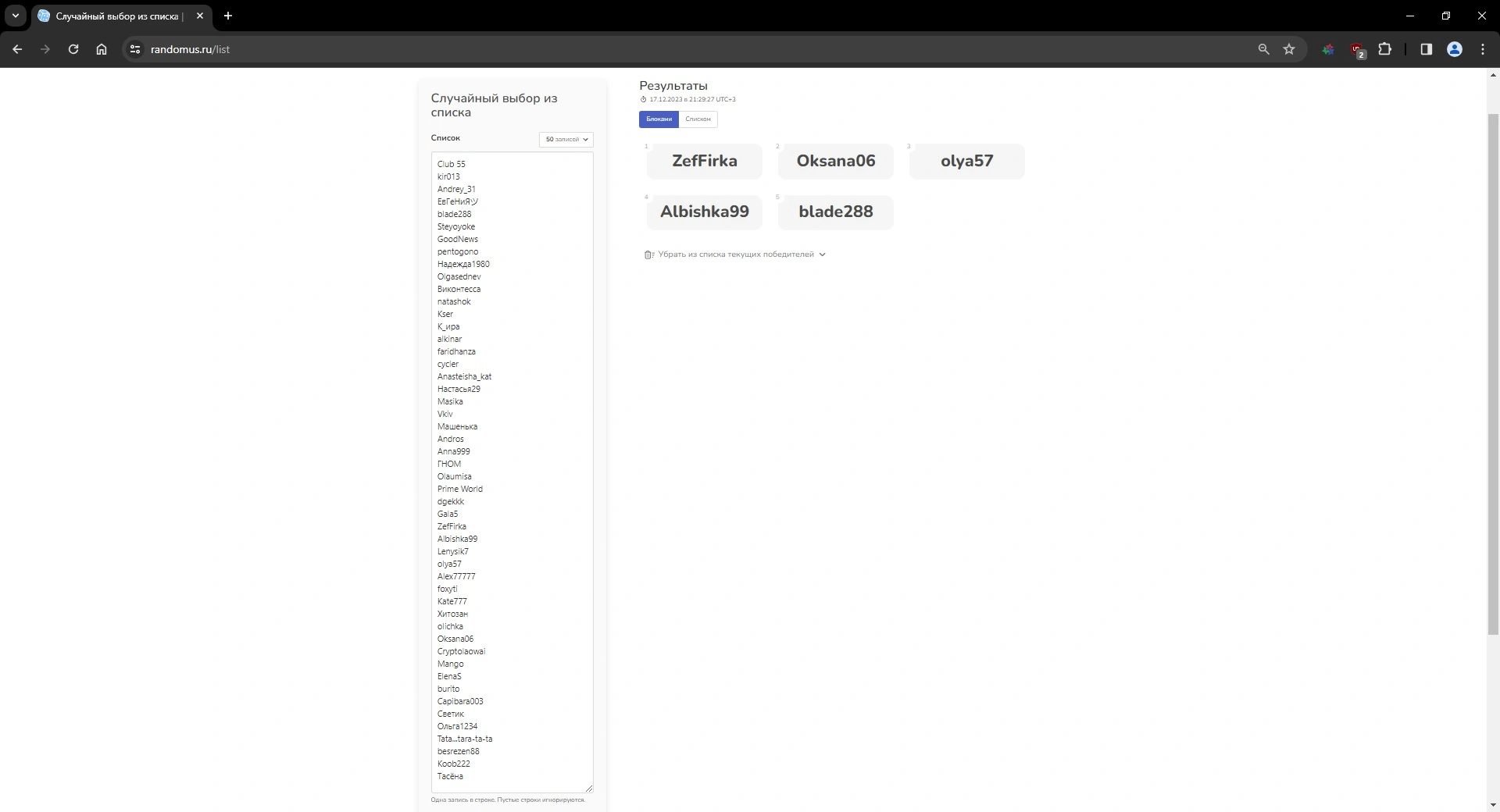The image size is (1500, 812).
Task: Click the Результаты heading
Action: pos(673,86)
